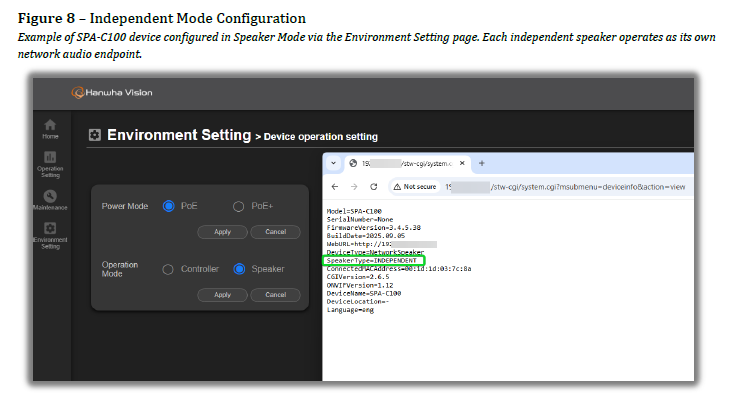
Task: Click the Model=SPA-C100 line
Action: 354,211
